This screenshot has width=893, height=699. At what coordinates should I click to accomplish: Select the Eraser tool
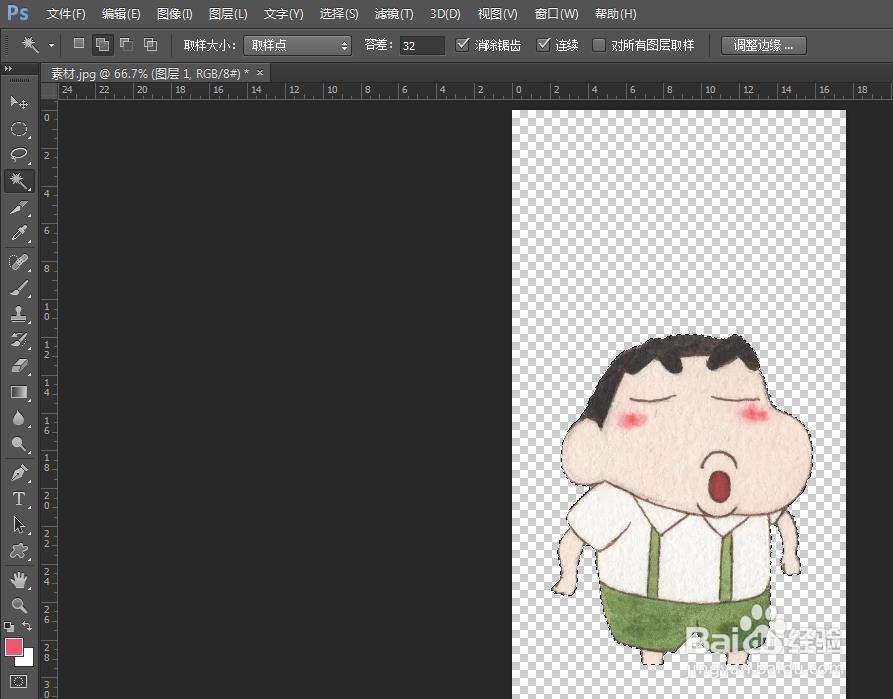click(x=19, y=366)
